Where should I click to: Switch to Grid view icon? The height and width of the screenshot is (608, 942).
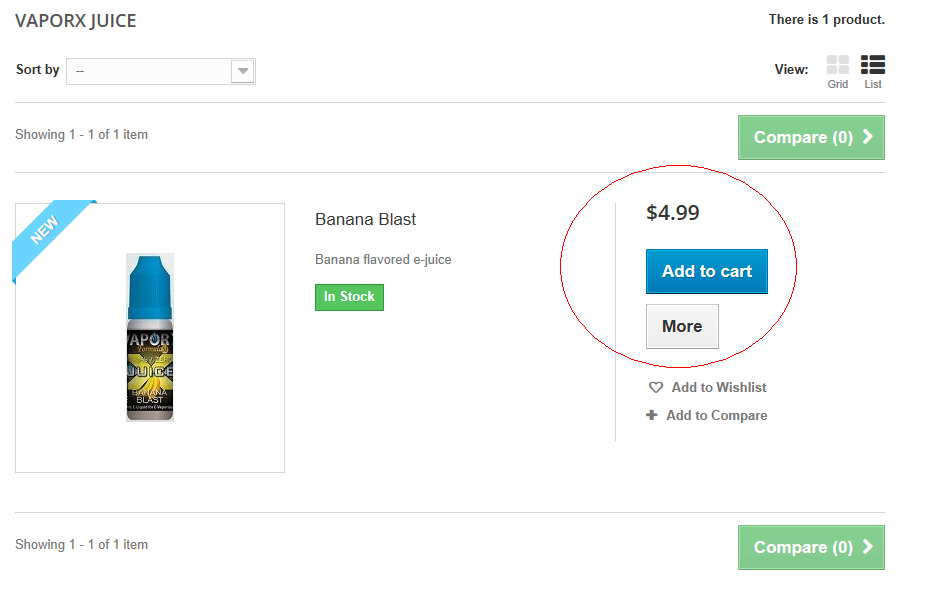pyautogui.click(x=838, y=66)
